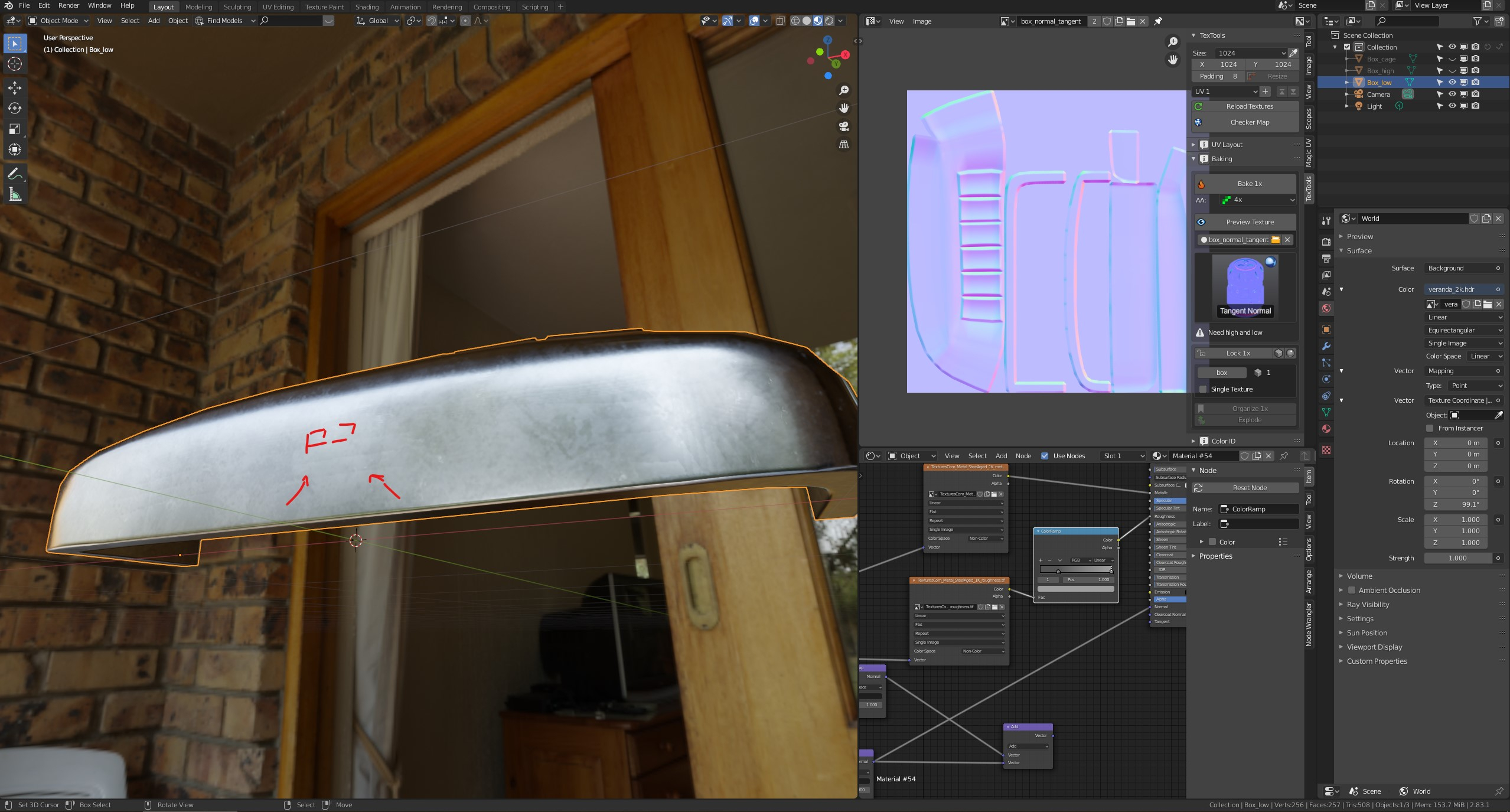Open Modifier properties wrench icon

[1326, 346]
